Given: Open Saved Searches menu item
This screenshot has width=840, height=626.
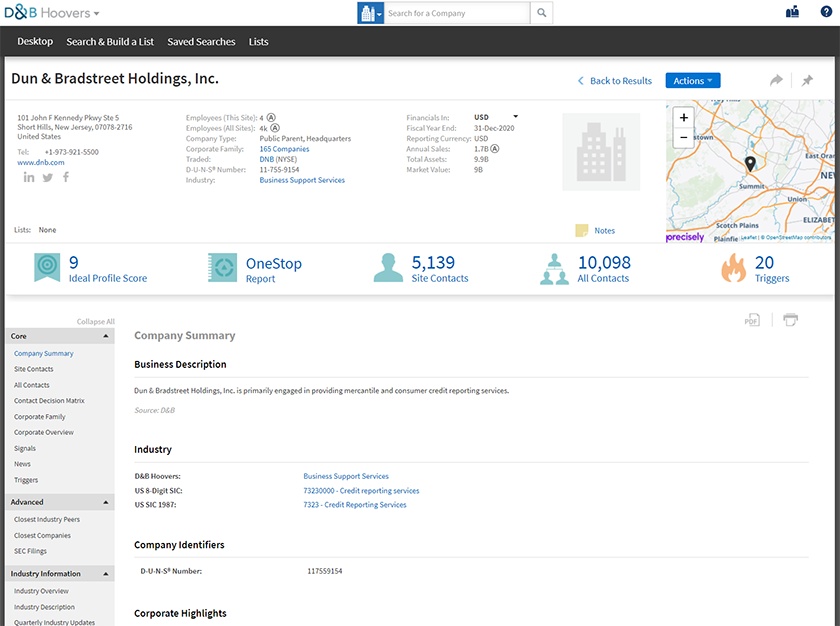Looking at the screenshot, I should [201, 42].
